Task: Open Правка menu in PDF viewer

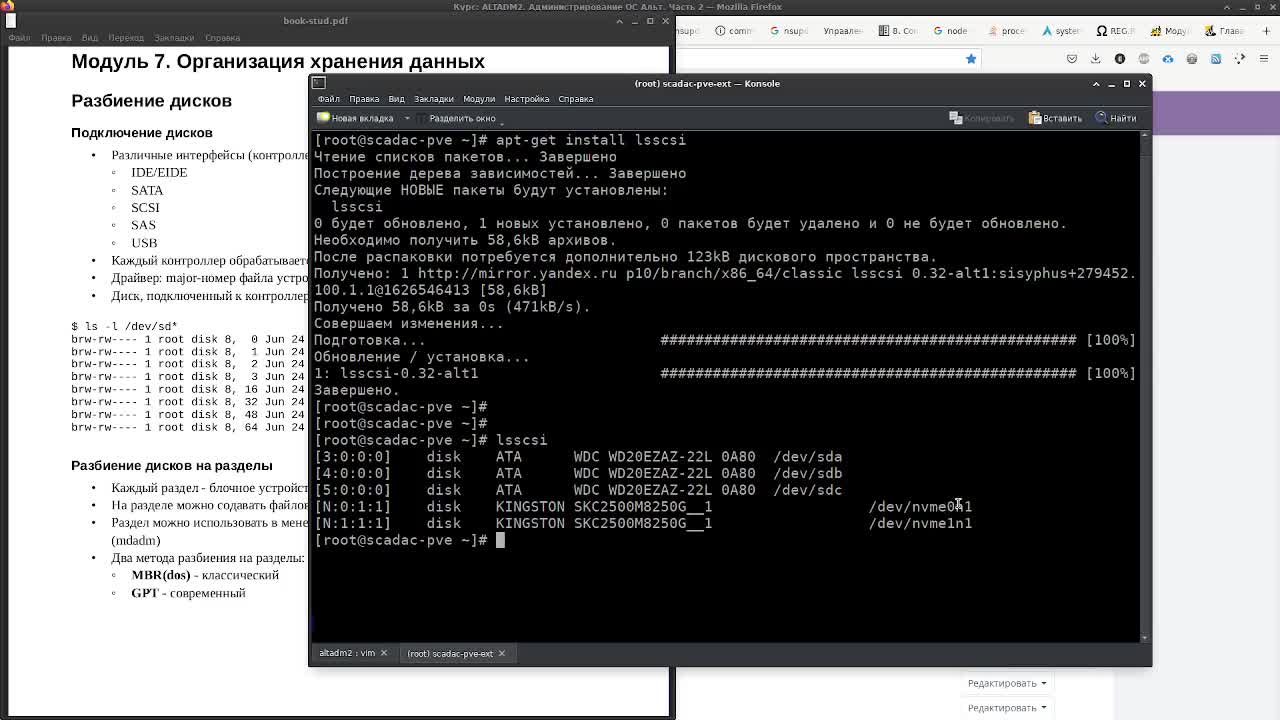Action: coord(56,38)
